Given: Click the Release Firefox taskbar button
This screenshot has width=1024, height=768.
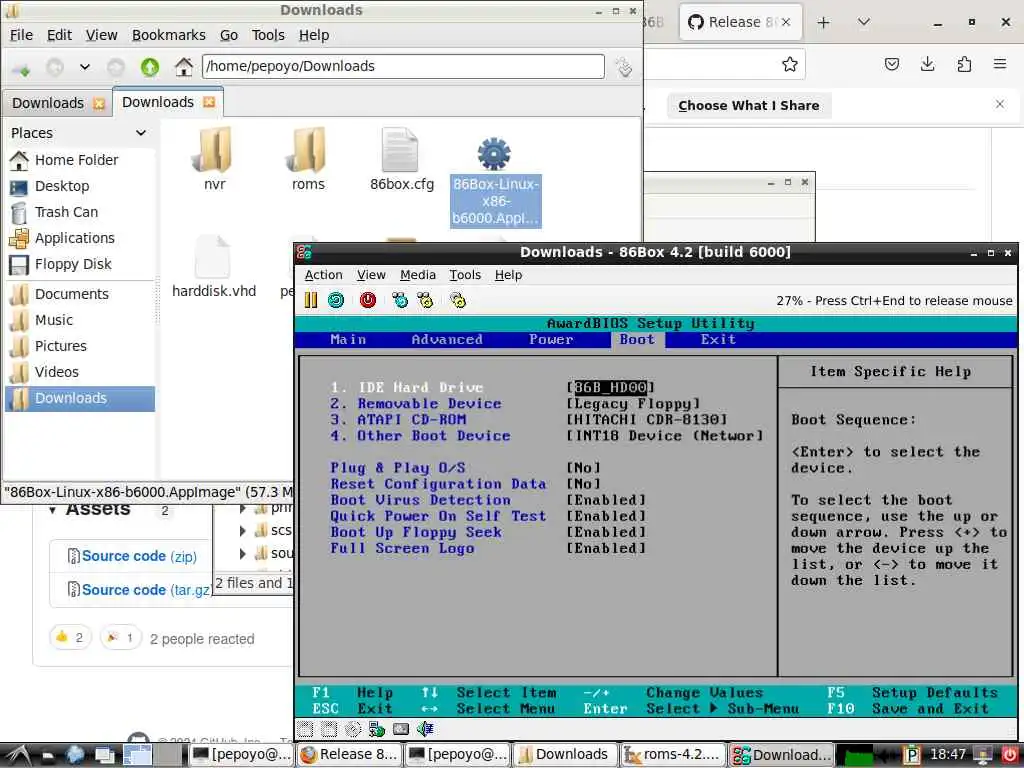Looking at the screenshot, I should 349,754.
